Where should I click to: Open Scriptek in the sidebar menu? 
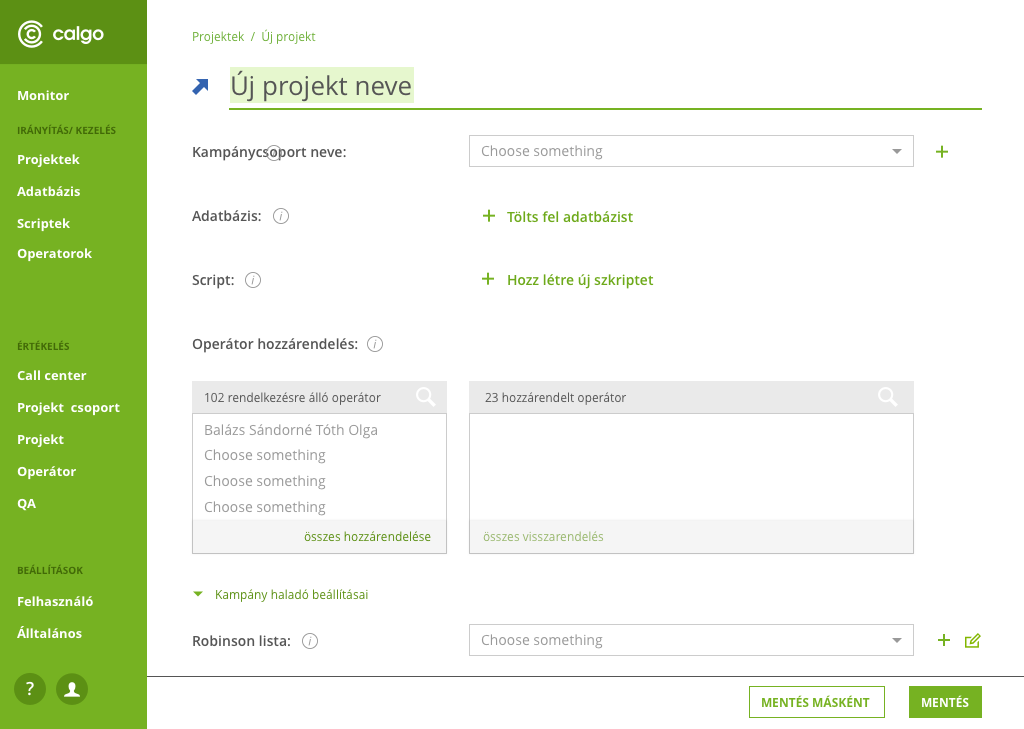click(43, 223)
